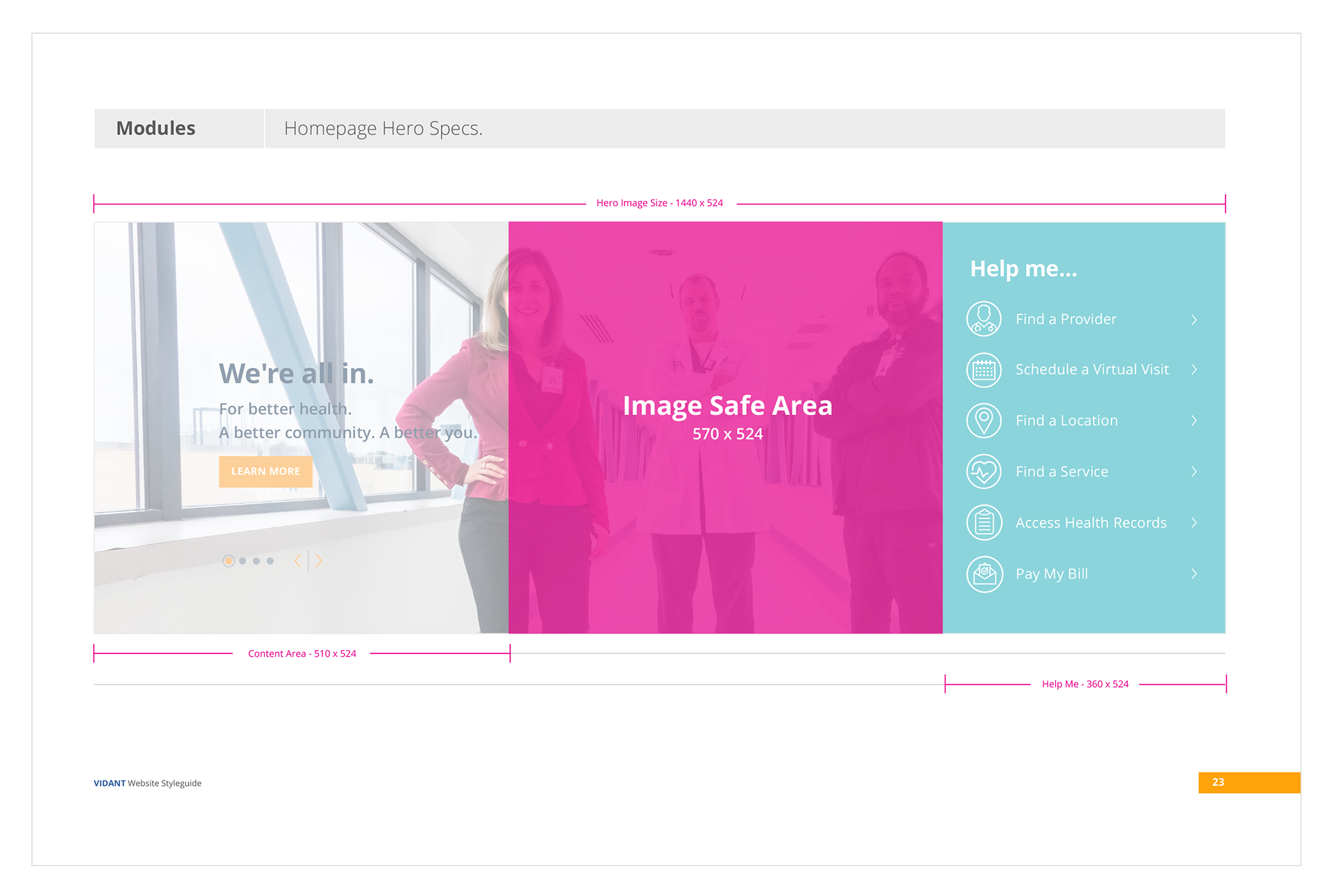Go to next hero slide arrow
The height and width of the screenshot is (896, 1331).
(318, 561)
